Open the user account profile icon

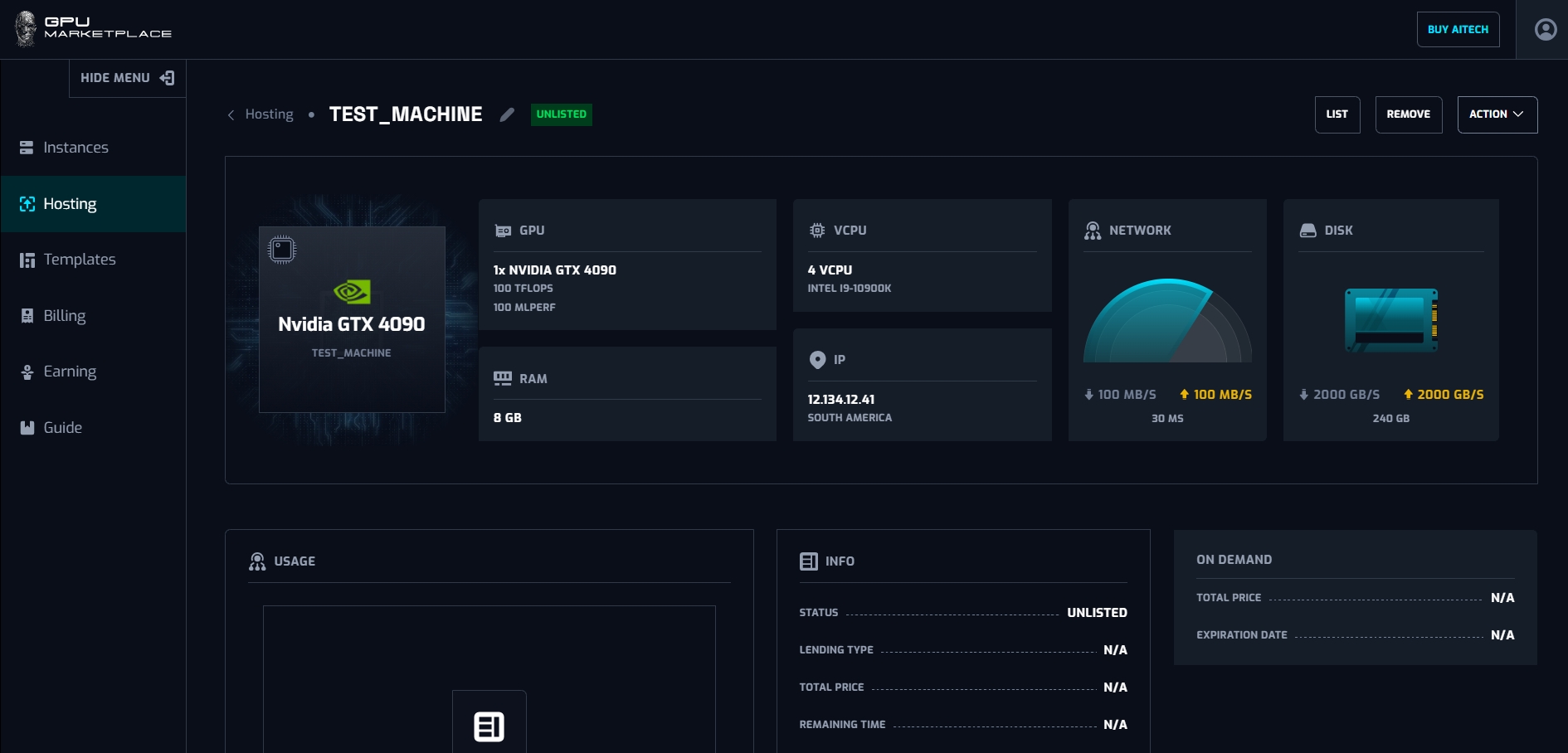(x=1545, y=30)
